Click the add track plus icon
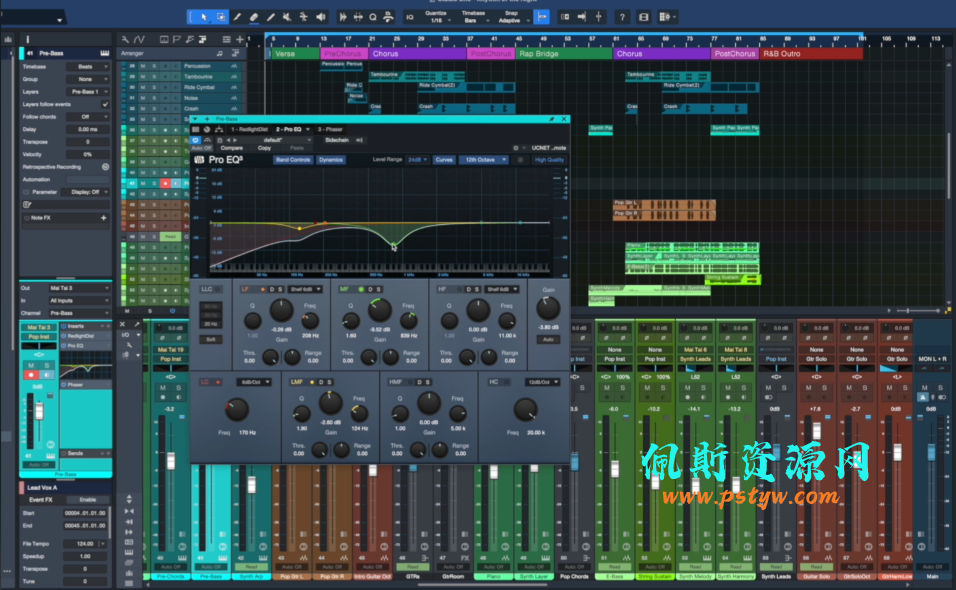This screenshot has width=956, height=590. coord(240,40)
